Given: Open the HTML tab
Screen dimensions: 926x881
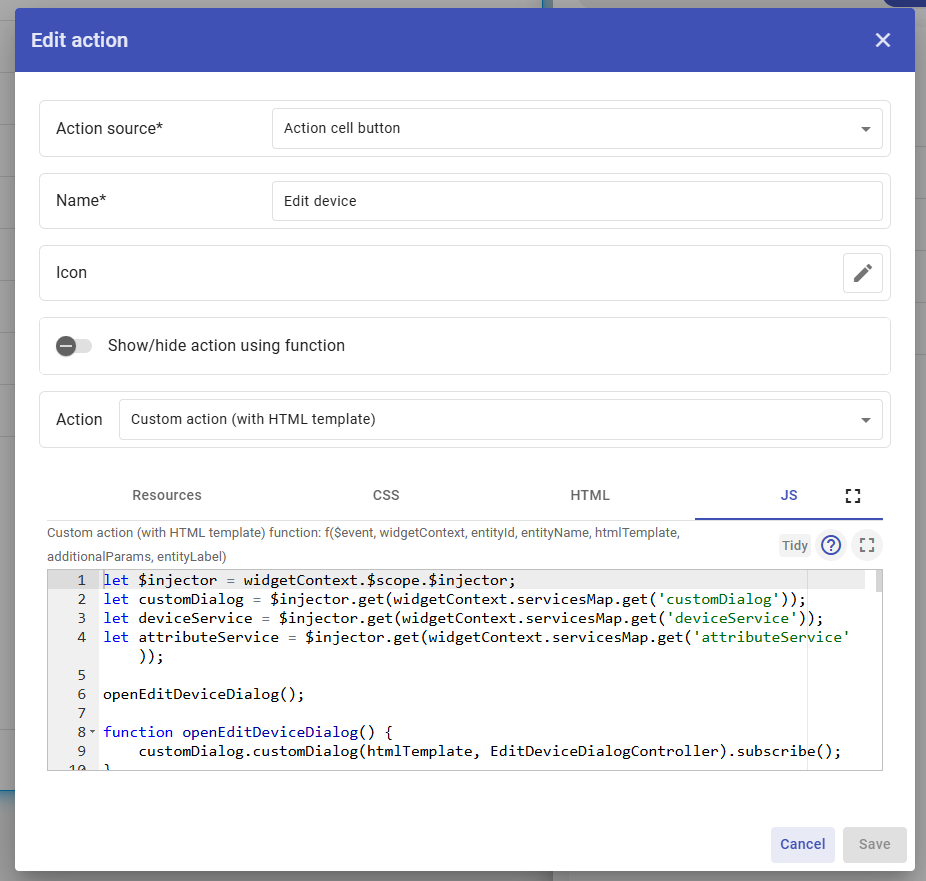Looking at the screenshot, I should click(590, 496).
